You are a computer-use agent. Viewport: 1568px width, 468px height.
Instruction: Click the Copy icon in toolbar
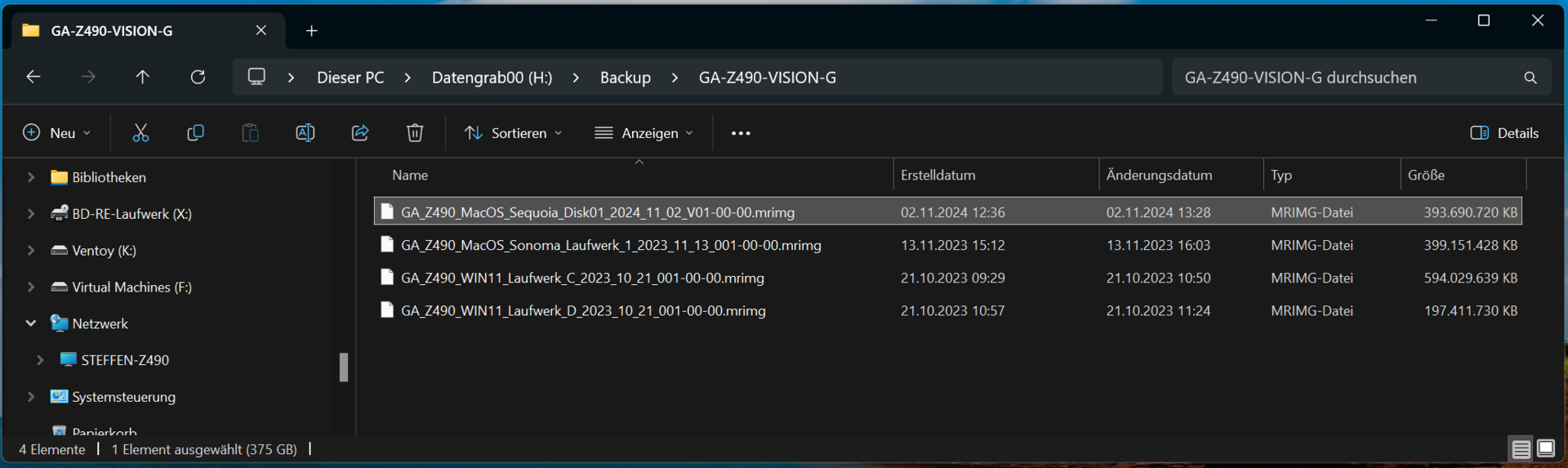pyautogui.click(x=195, y=133)
